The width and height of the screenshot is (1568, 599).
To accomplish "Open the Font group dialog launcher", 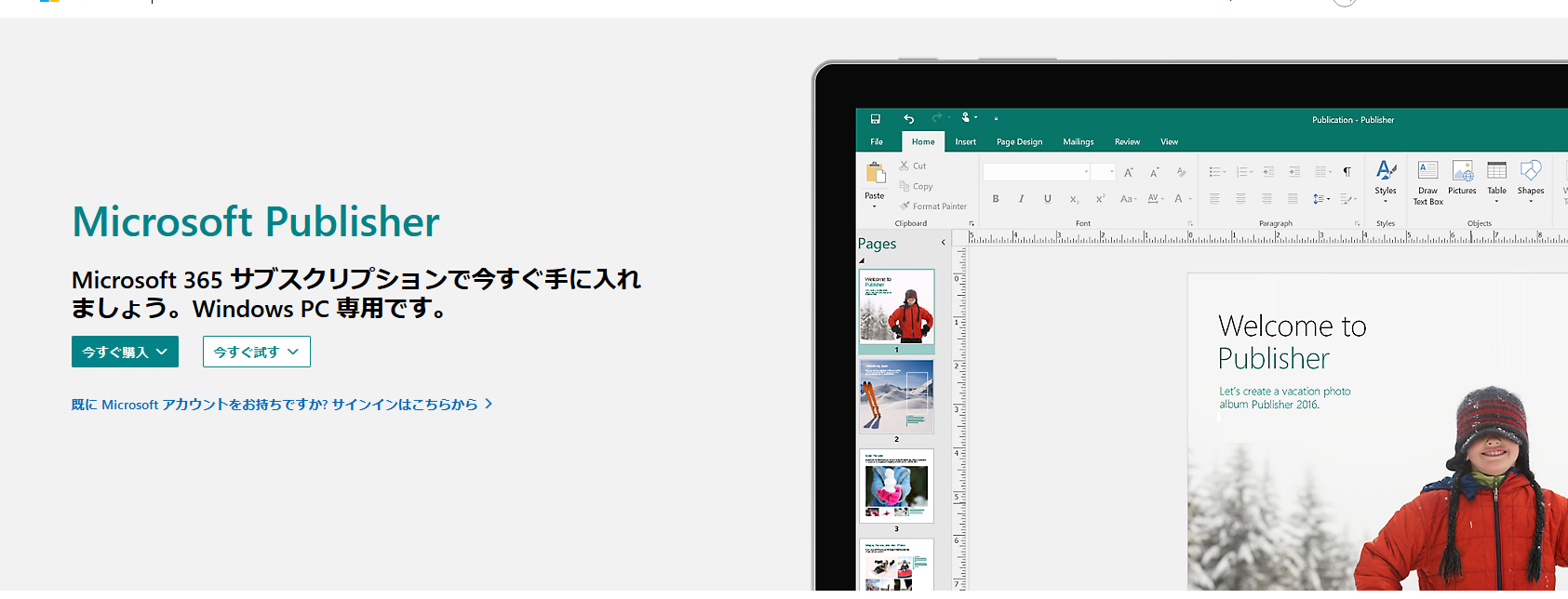I will coord(1190,223).
